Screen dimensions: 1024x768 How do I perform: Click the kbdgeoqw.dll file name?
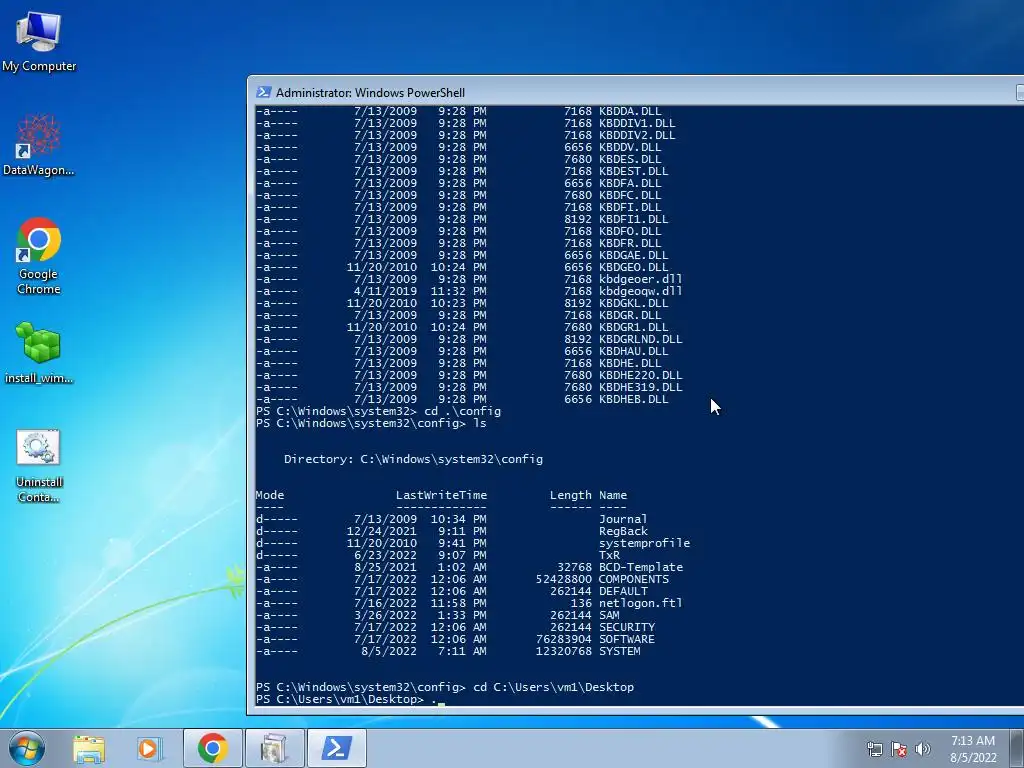click(641, 291)
